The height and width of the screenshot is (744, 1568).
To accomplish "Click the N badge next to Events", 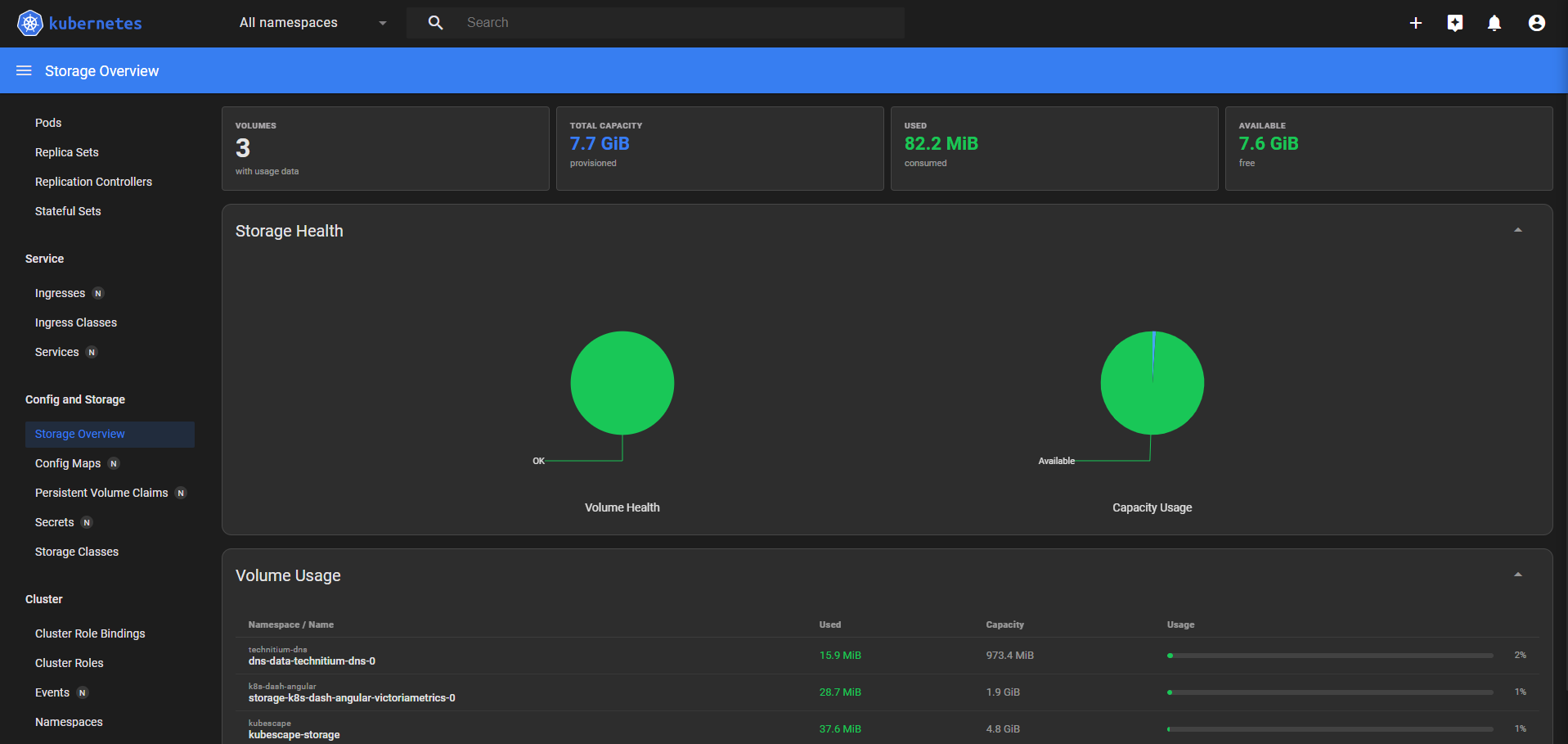I will [x=82, y=693].
